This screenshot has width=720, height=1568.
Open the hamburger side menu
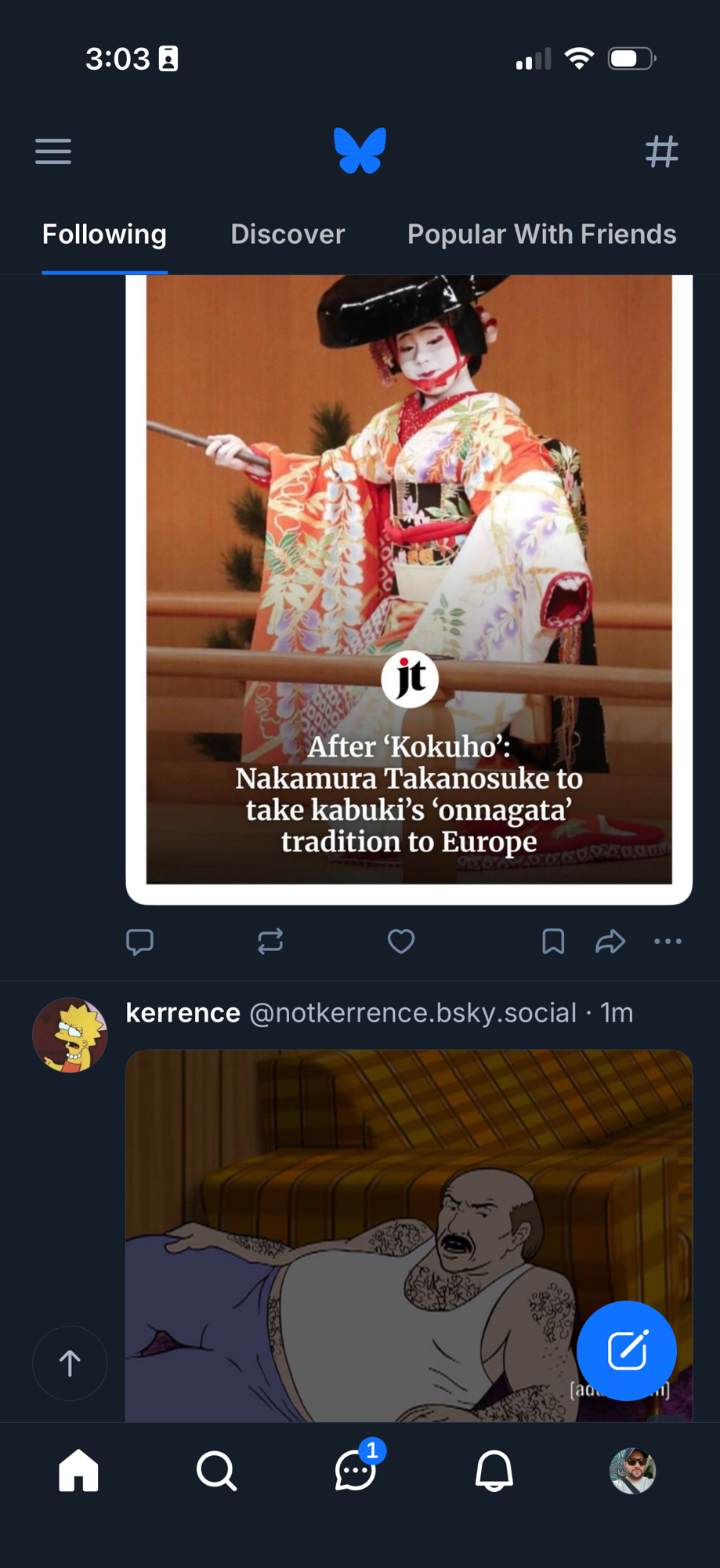[53, 151]
